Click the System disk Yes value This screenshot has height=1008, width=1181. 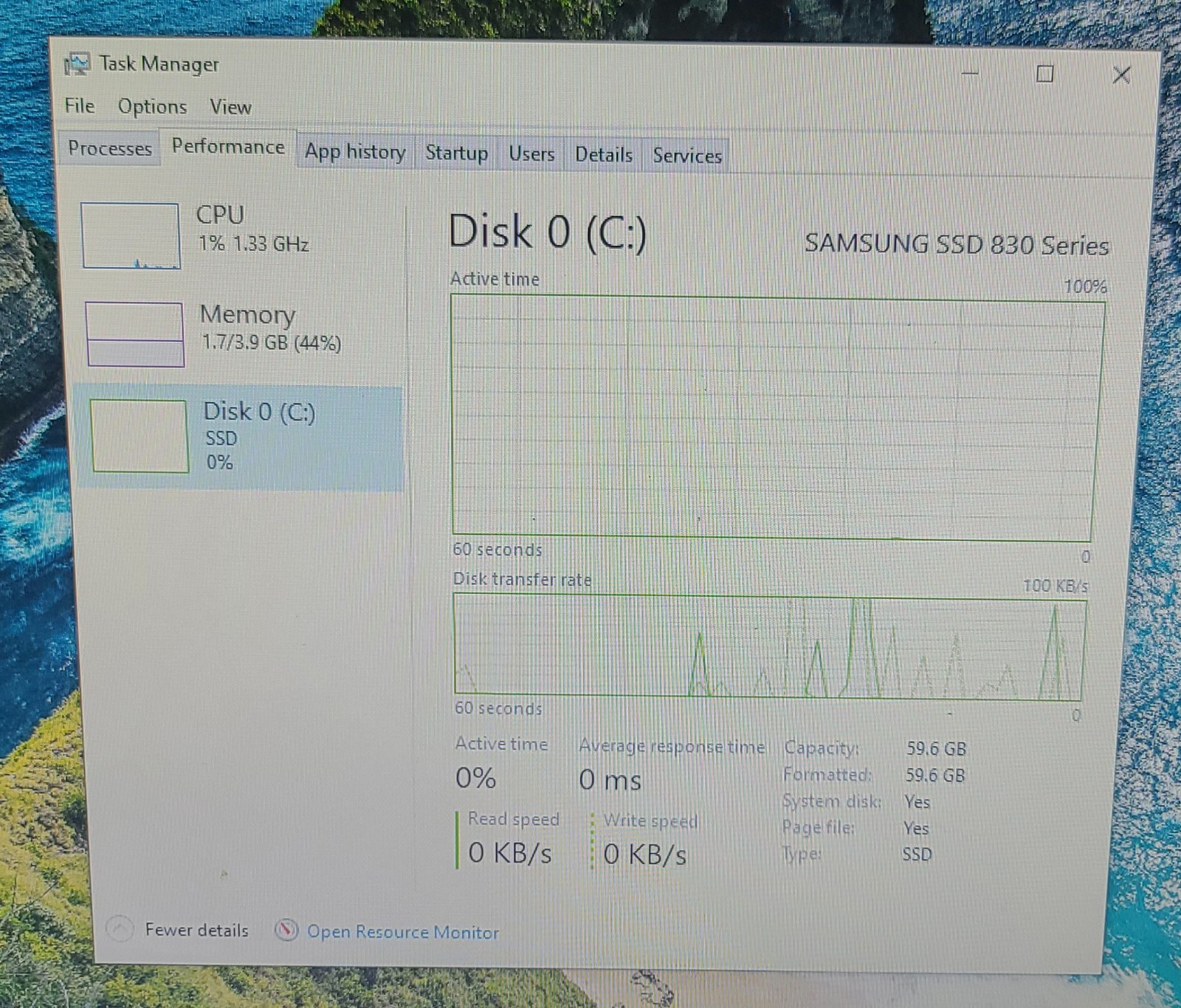pyautogui.click(x=917, y=801)
